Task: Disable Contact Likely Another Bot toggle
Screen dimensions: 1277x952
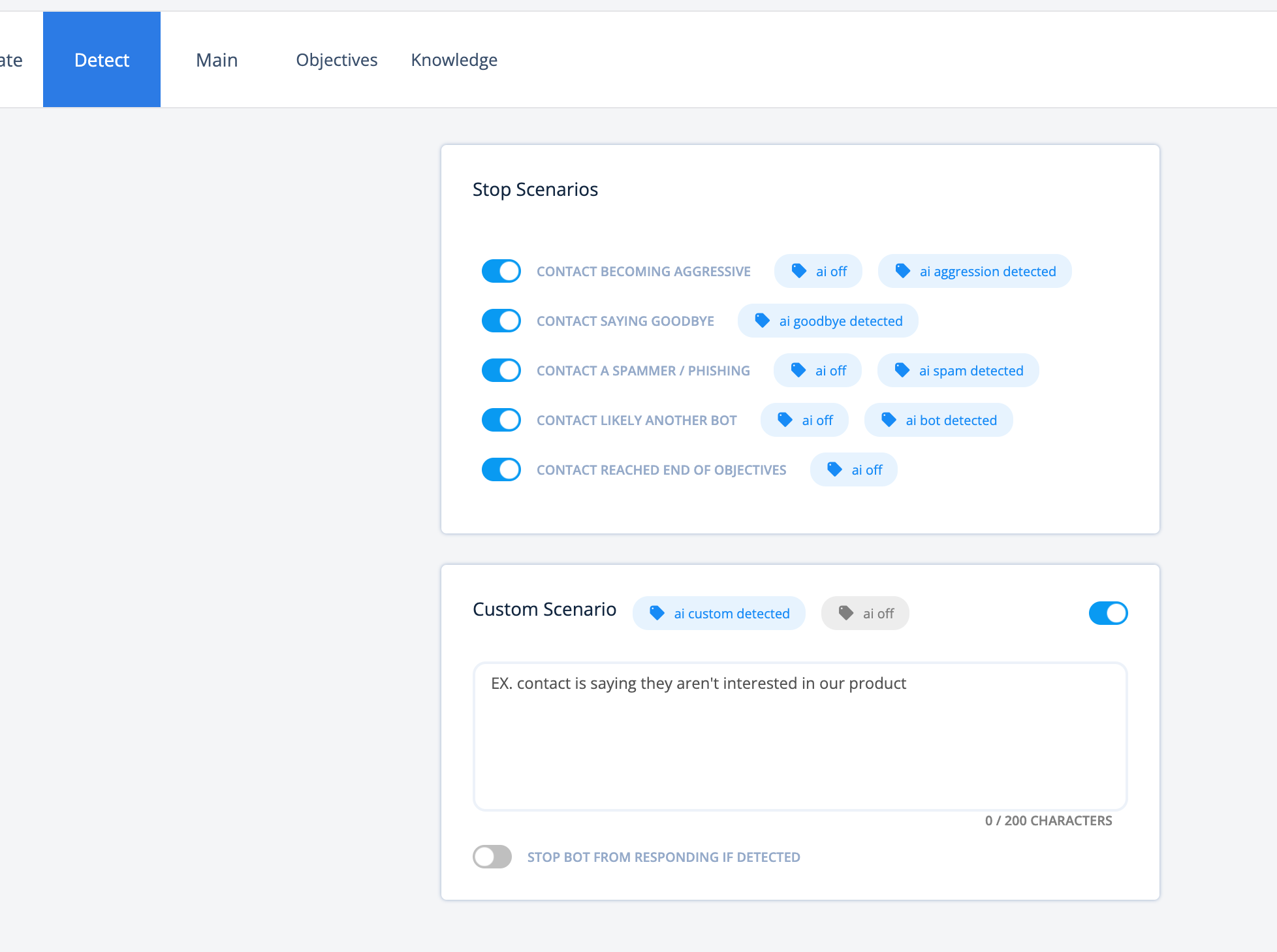Action: point(501,420)
